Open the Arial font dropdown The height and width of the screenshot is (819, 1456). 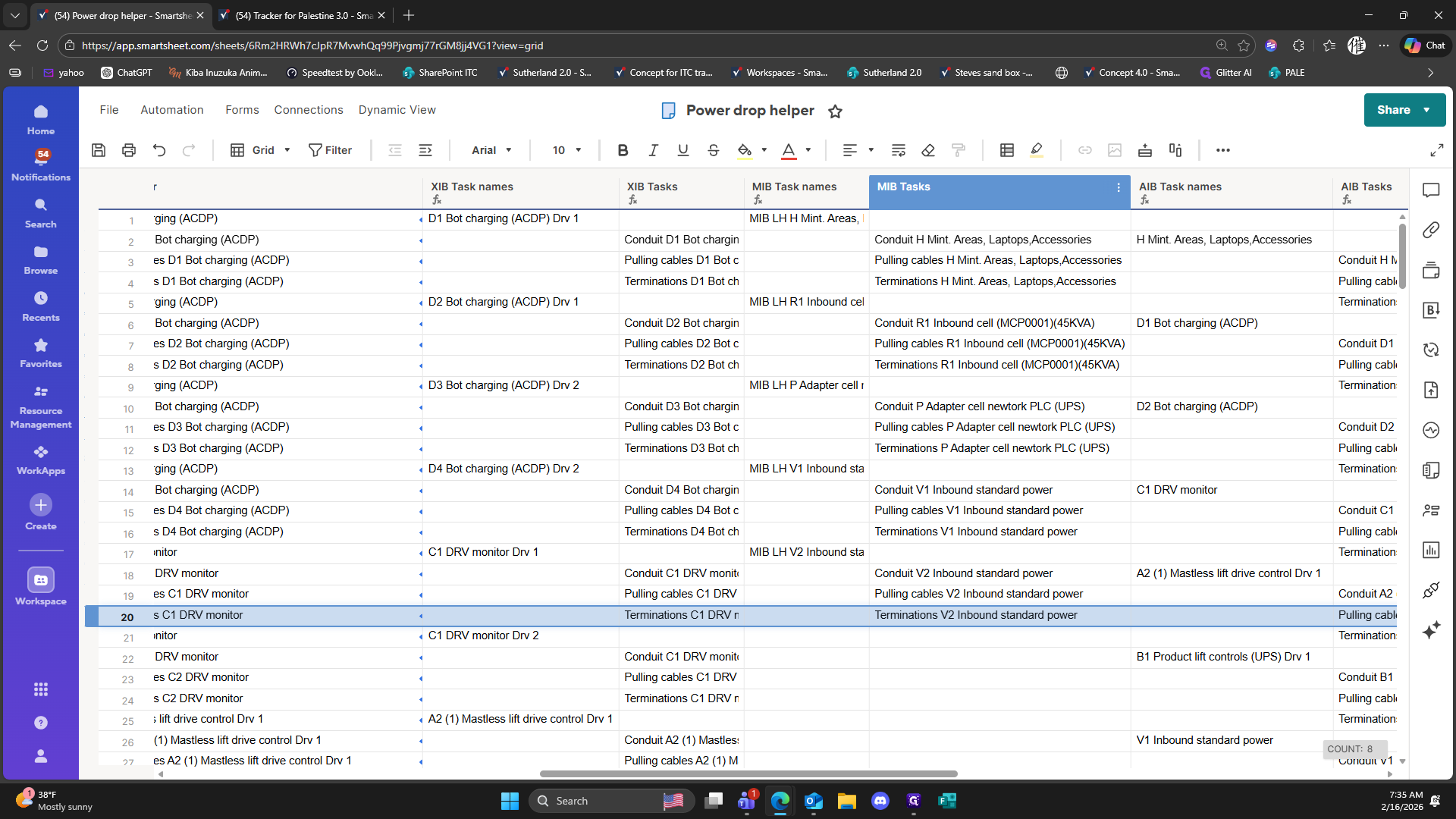[x=491, y=150]
